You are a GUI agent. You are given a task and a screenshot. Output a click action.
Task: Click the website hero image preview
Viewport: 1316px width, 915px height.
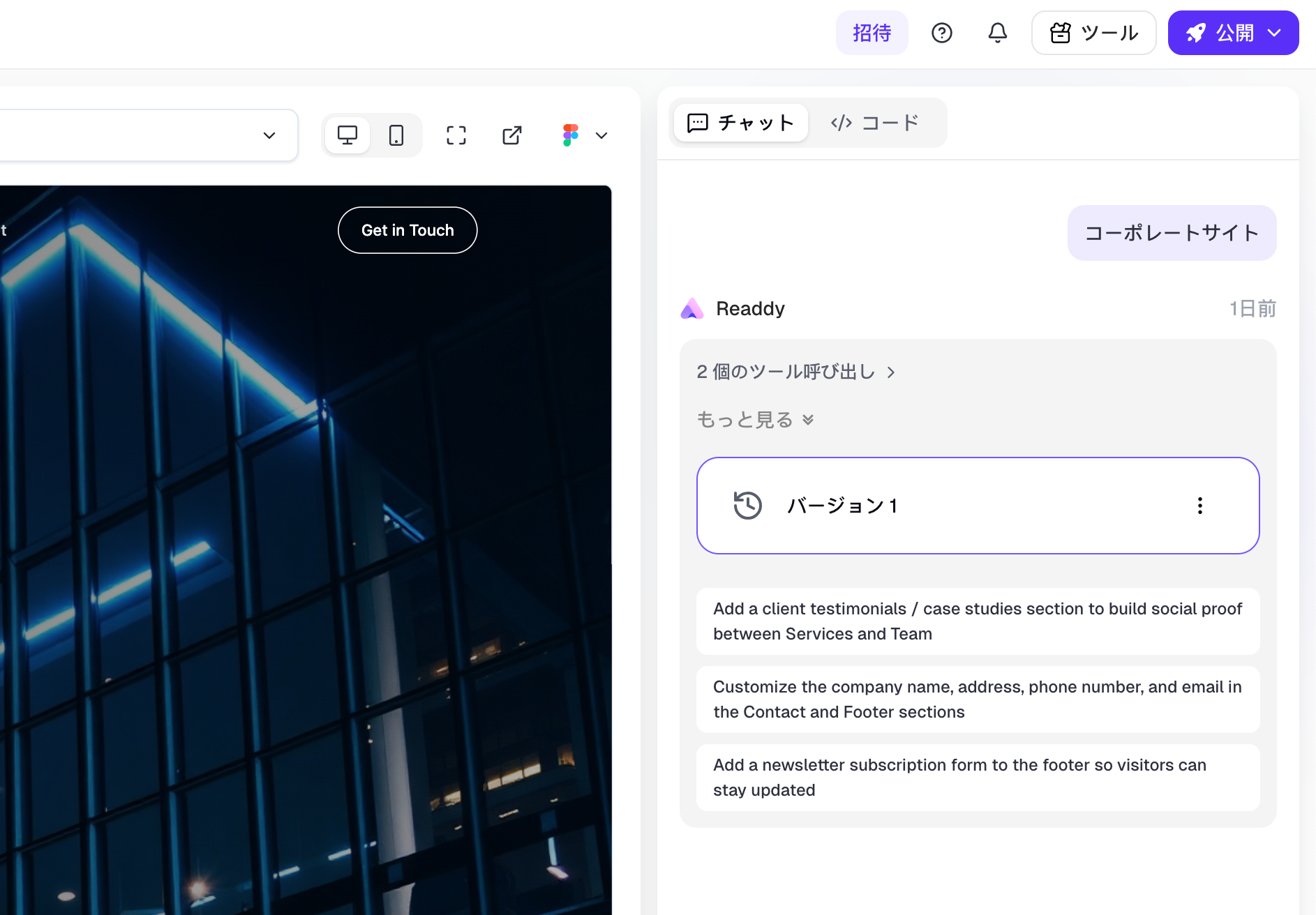[306, 550]
